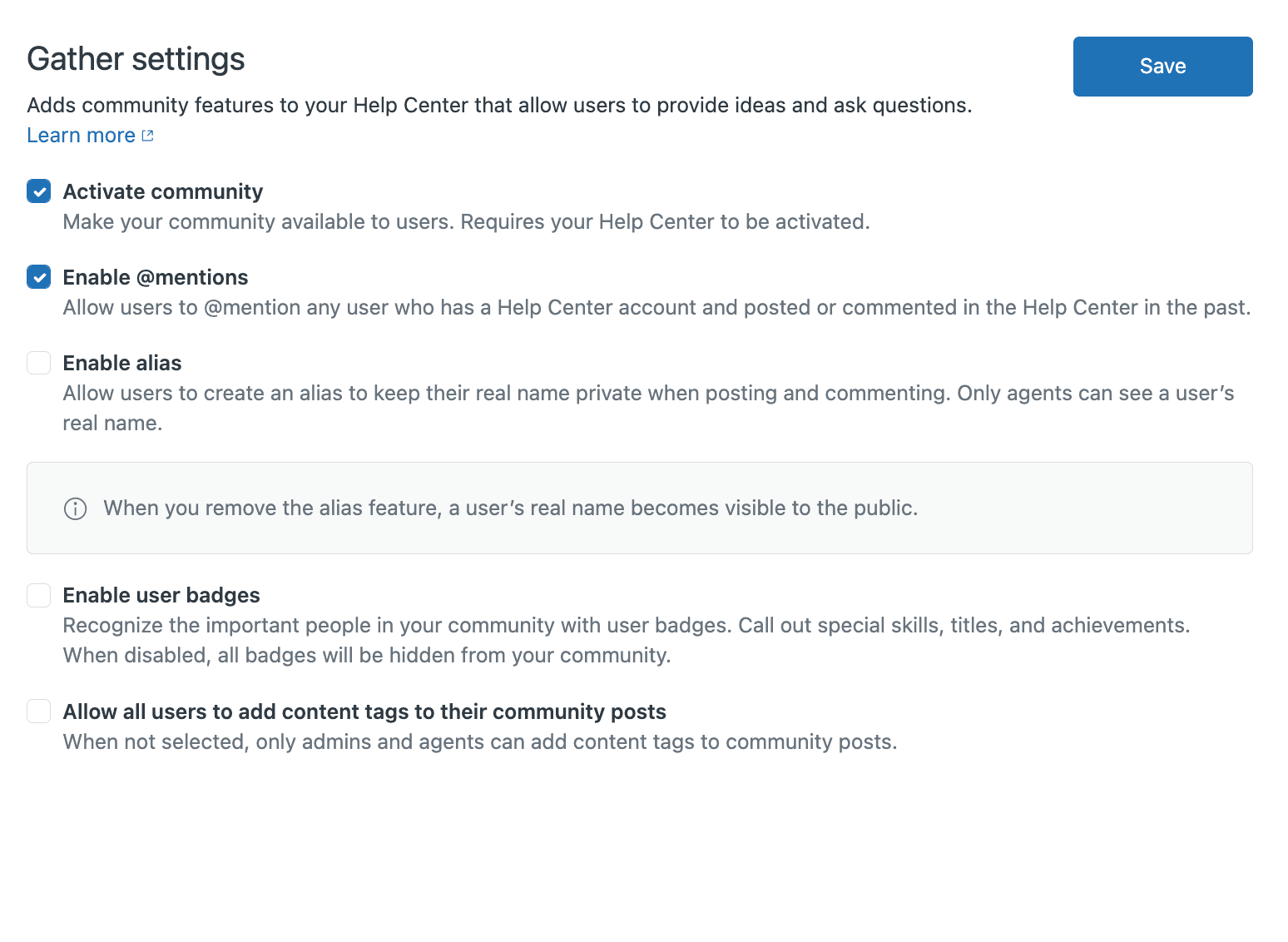Click the unchecked box next to Enable user badges
Image resolution: width=1288 pixels, height=942 pixels.
click(x=38, y=595)
